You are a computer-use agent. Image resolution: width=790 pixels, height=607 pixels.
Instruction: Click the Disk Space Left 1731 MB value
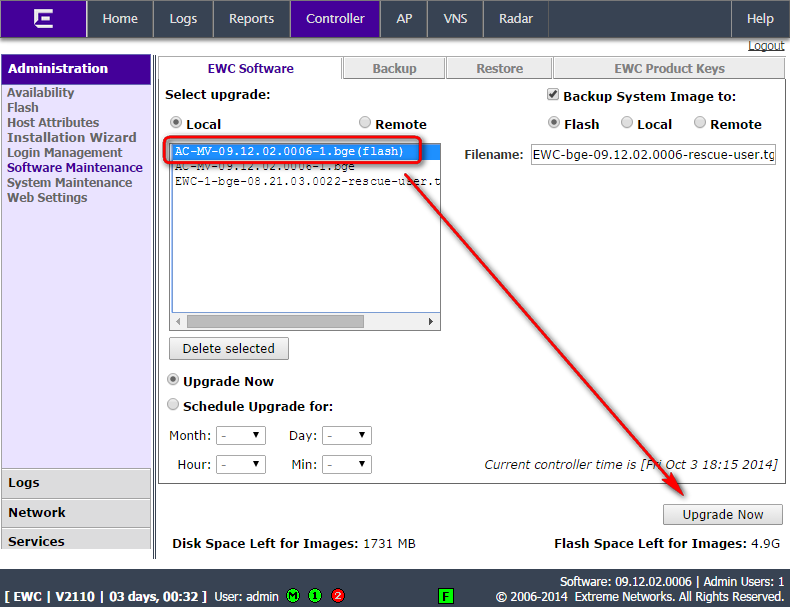(x=389, y=544)
